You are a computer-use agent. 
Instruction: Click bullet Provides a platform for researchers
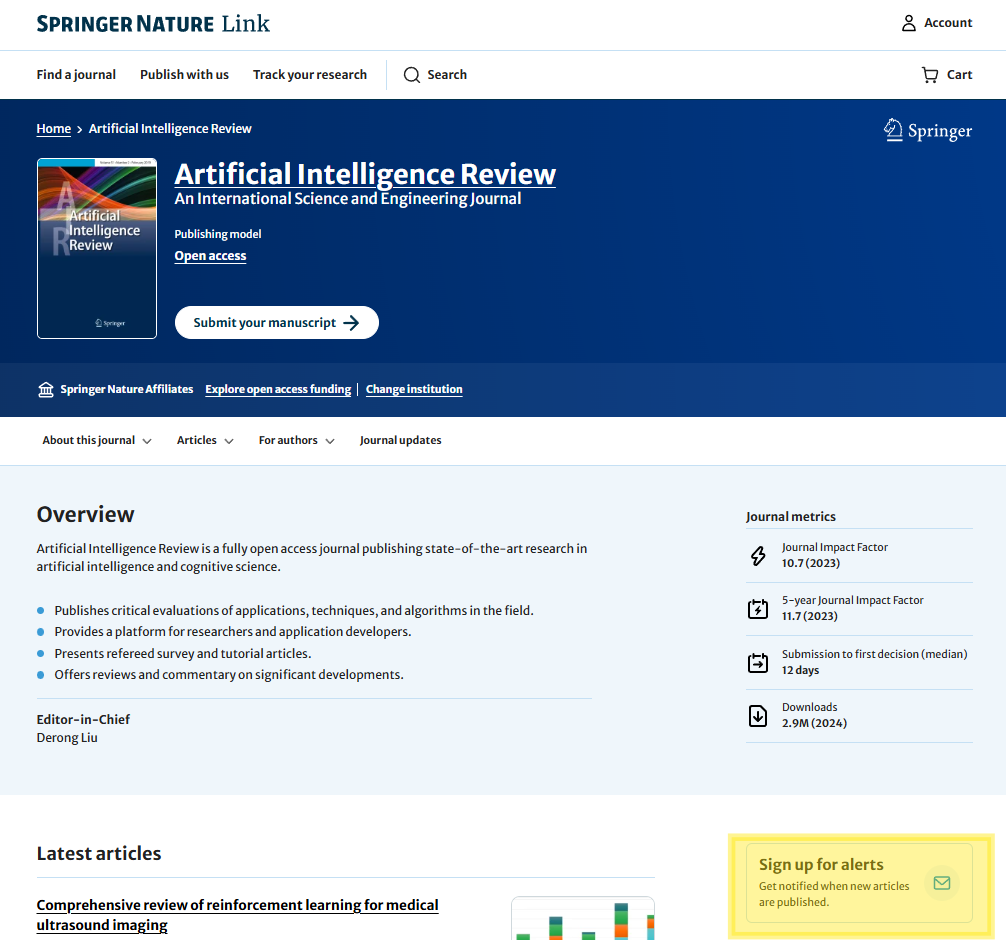tap(232, 631)
